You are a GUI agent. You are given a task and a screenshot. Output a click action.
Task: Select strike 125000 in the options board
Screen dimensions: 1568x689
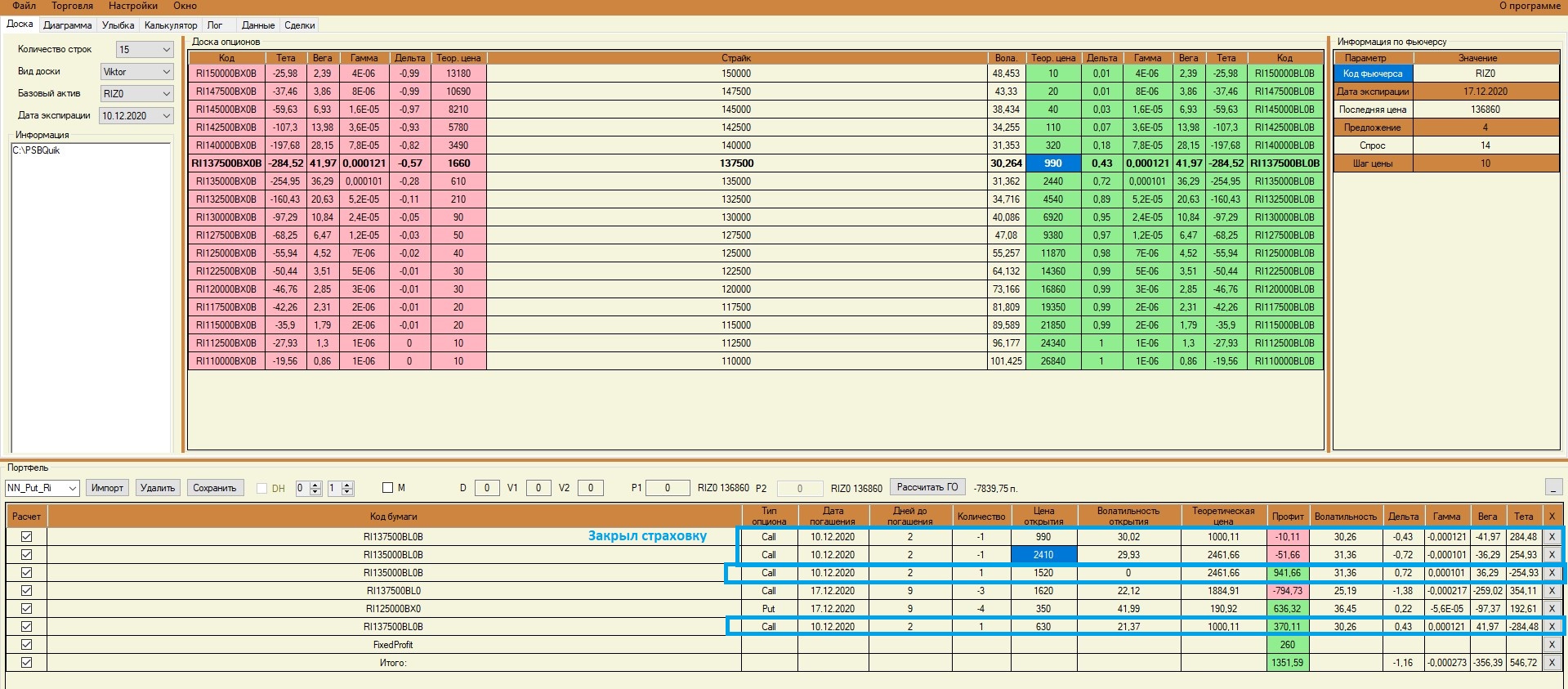[x=736, y=253]
